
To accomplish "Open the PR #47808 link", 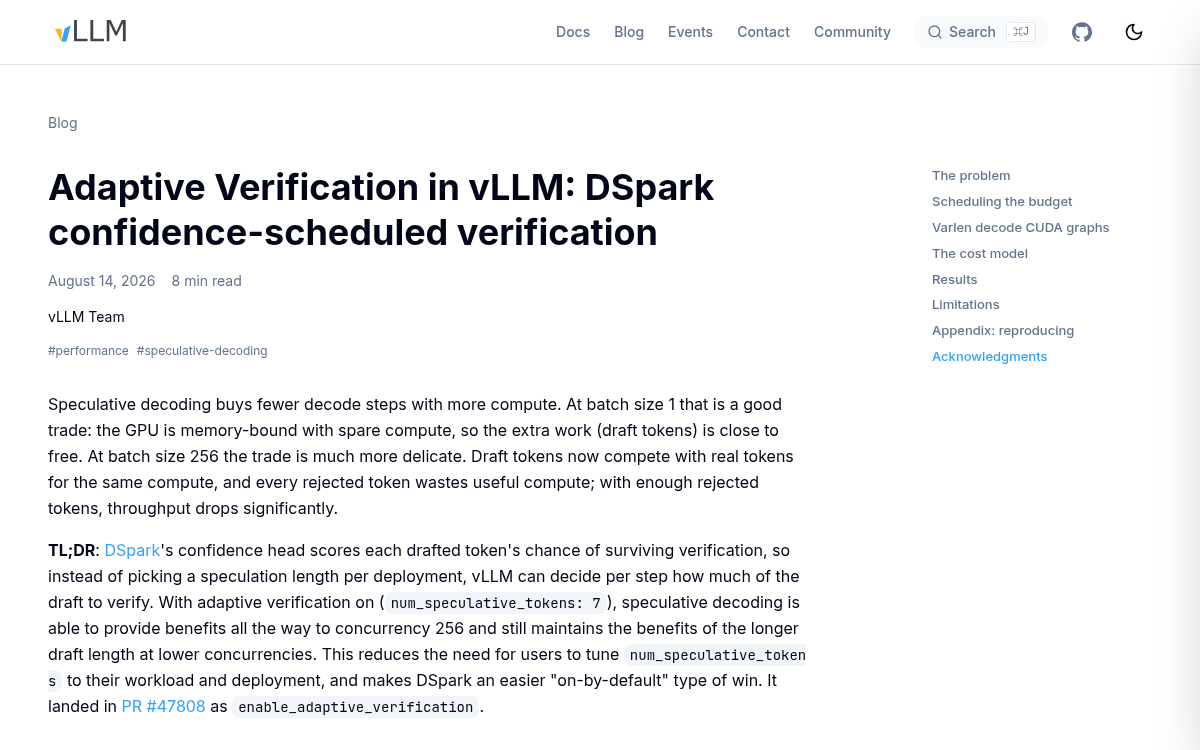I will (163, 707).
